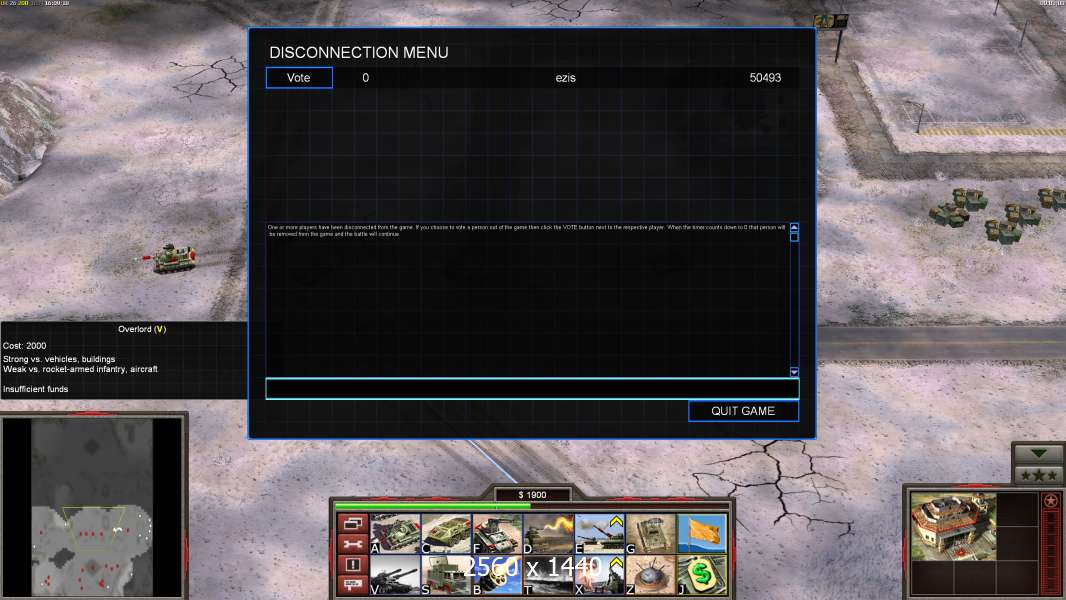Click the vote count 0 beside Vote

coord(366,77)
